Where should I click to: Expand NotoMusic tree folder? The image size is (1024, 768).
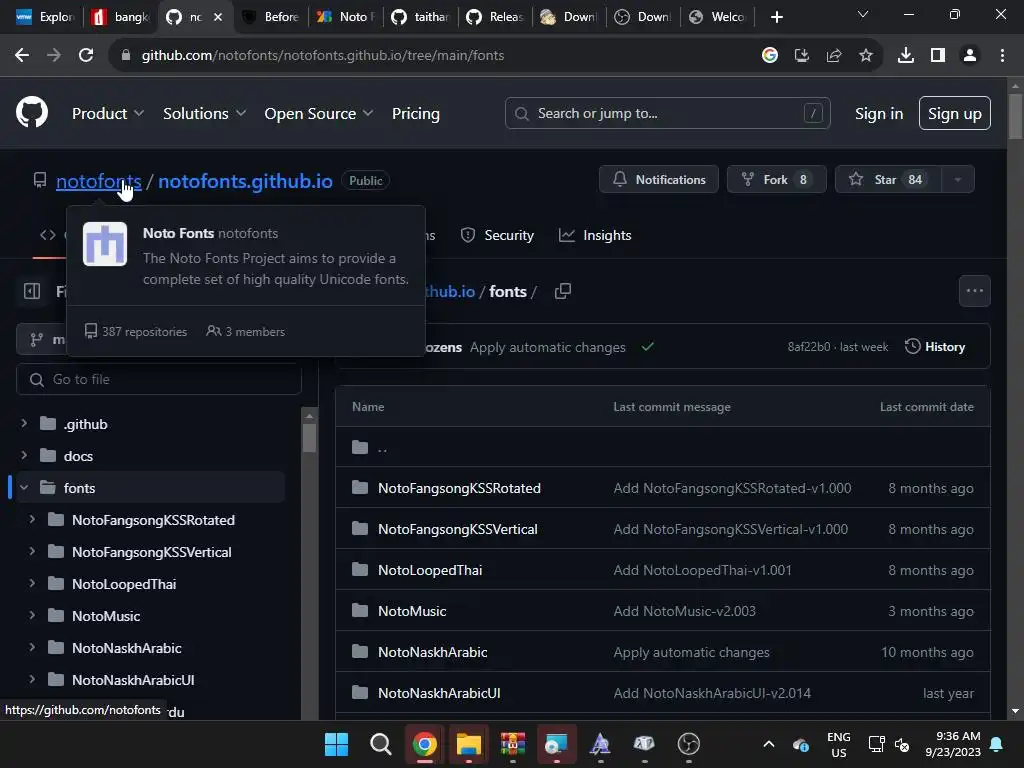click(x=32, y=615)
